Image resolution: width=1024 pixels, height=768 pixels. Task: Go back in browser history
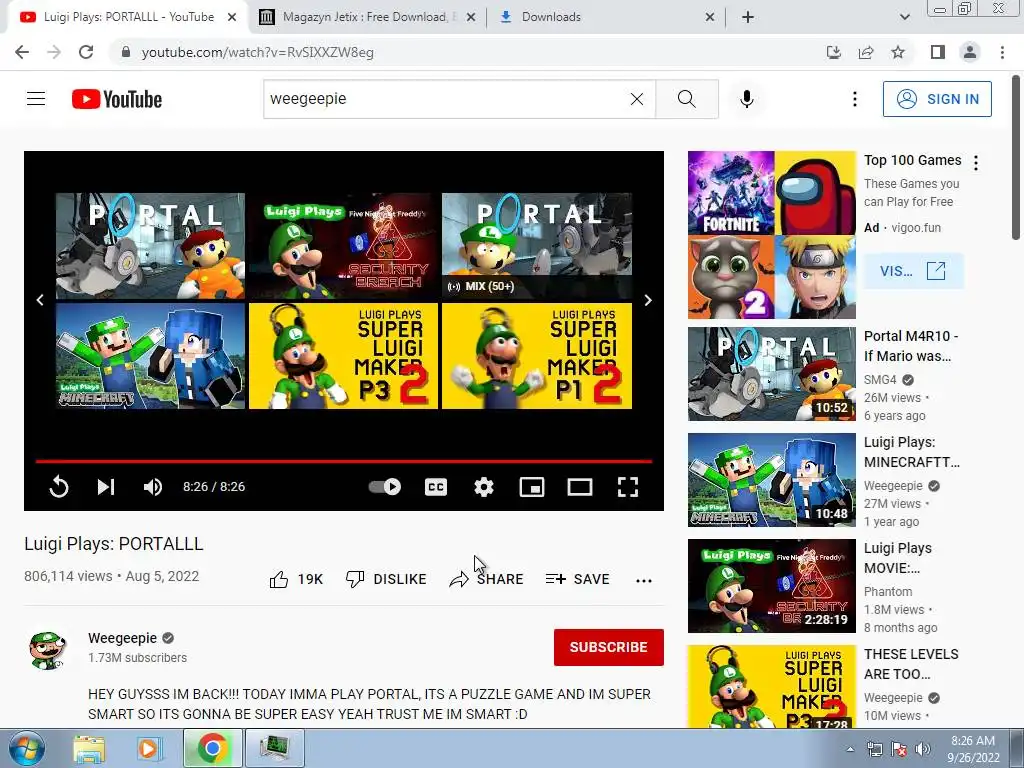point(22,52)
